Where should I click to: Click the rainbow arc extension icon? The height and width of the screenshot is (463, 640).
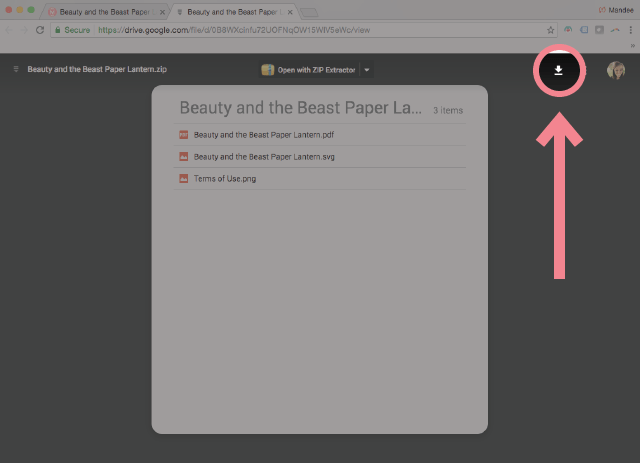tap(615, 30)
